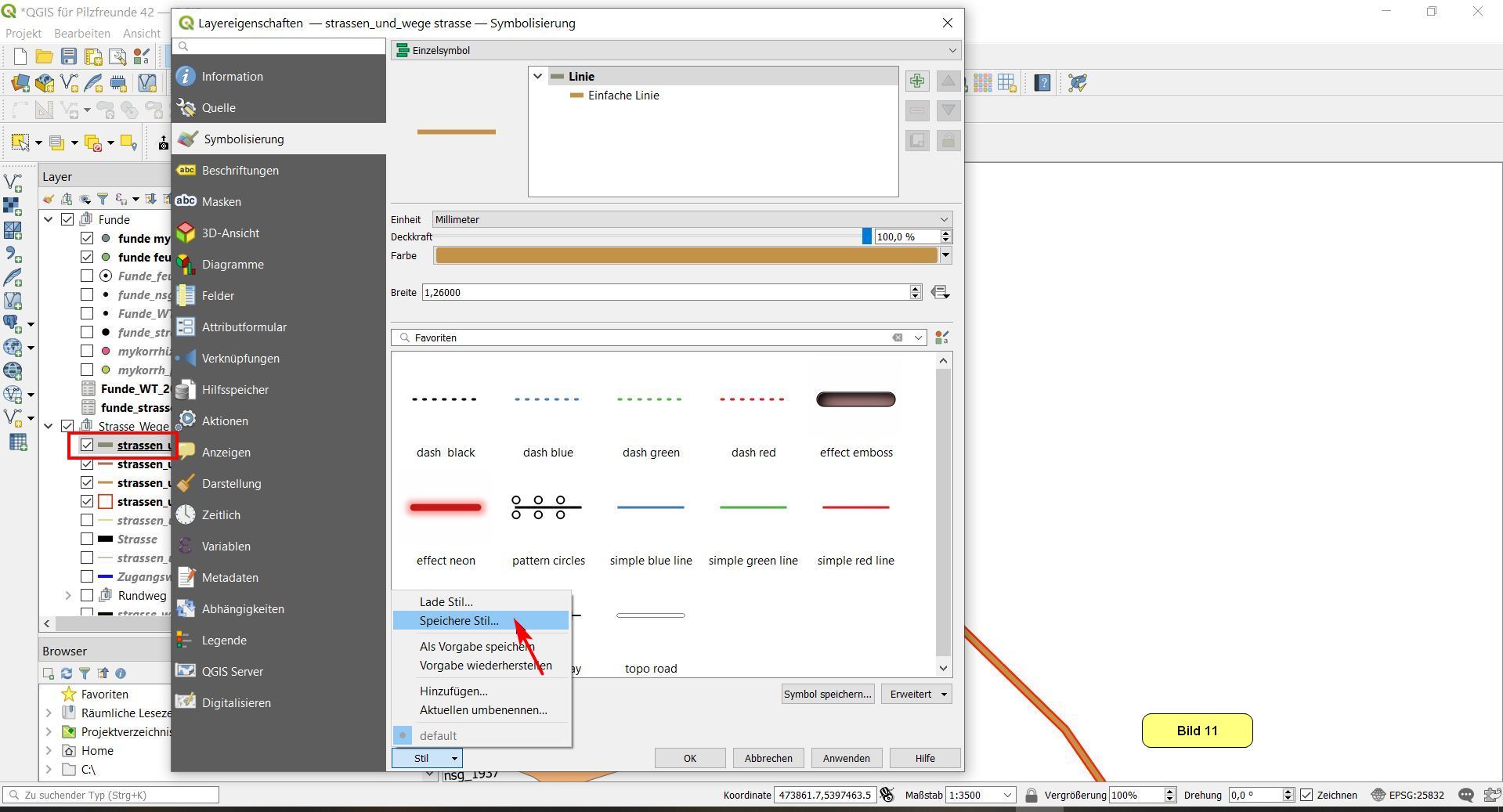
Task: Open the Diagramme section in sidebar
Action: [x=232, y=264]
